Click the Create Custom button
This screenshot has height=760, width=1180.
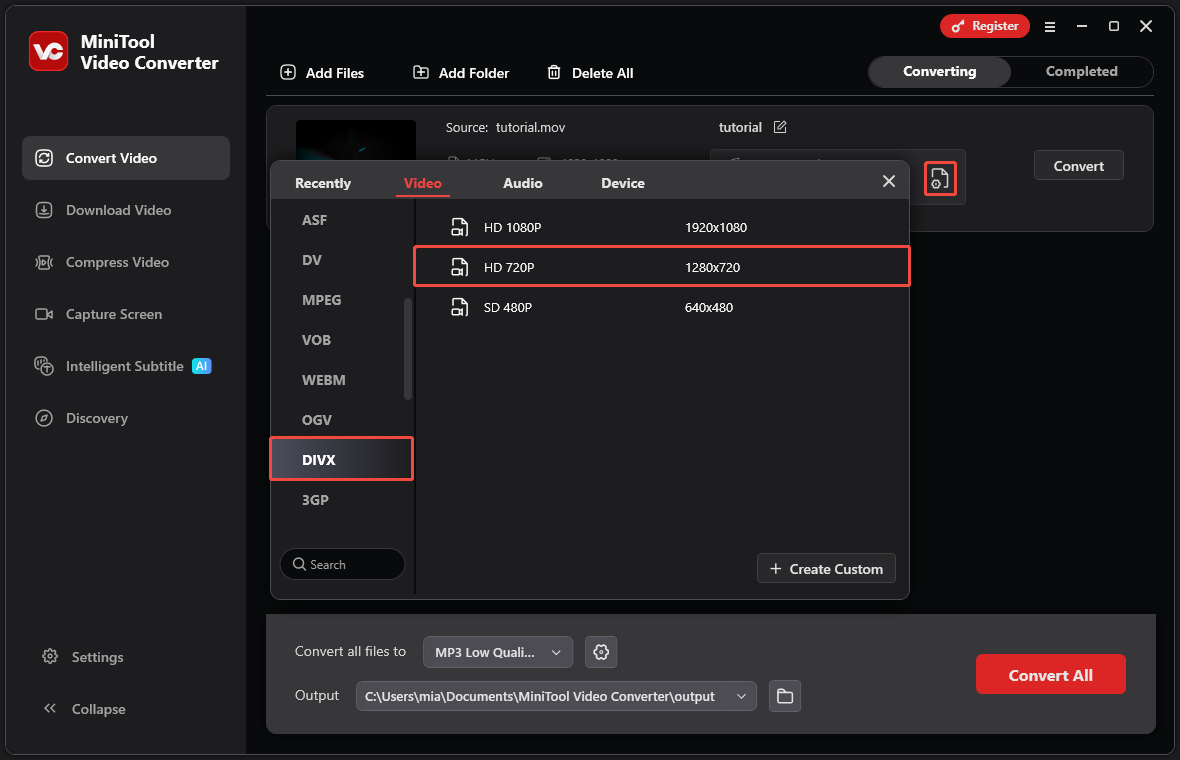pyautogui.click(x=825, y=568)
